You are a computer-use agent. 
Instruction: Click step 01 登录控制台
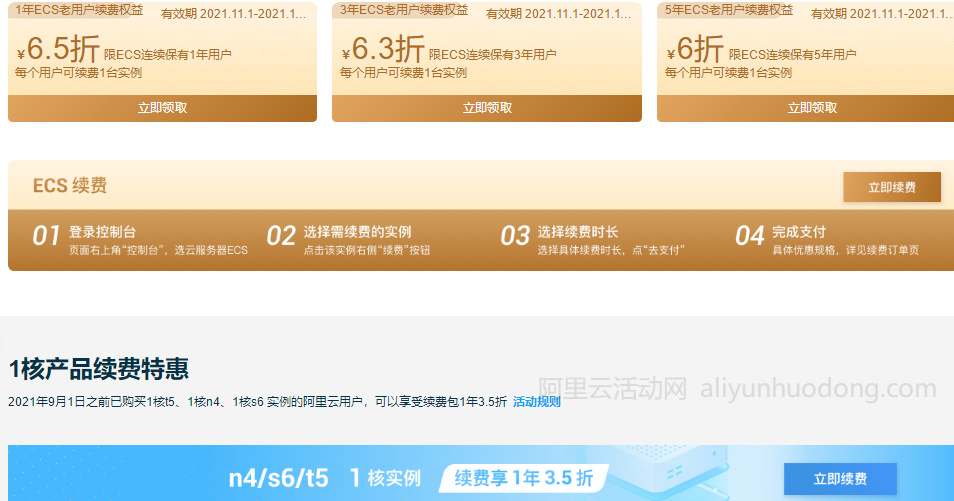[x=140, y=239]
